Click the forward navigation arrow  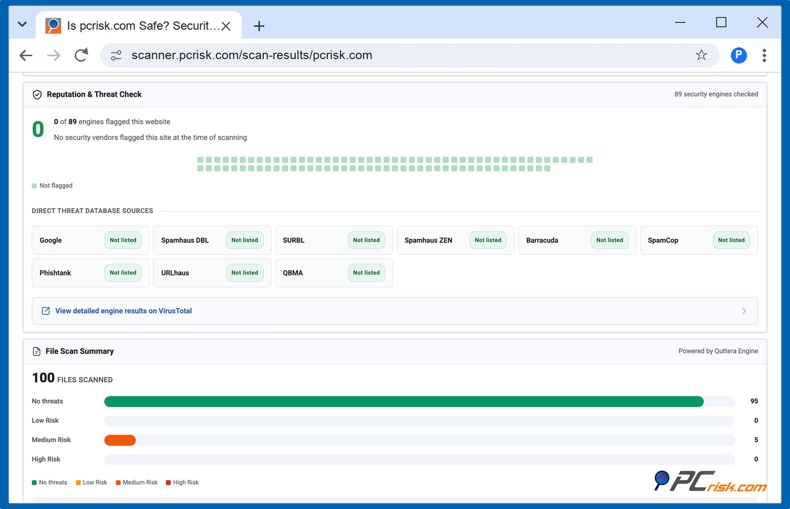(x=53, y=55)
